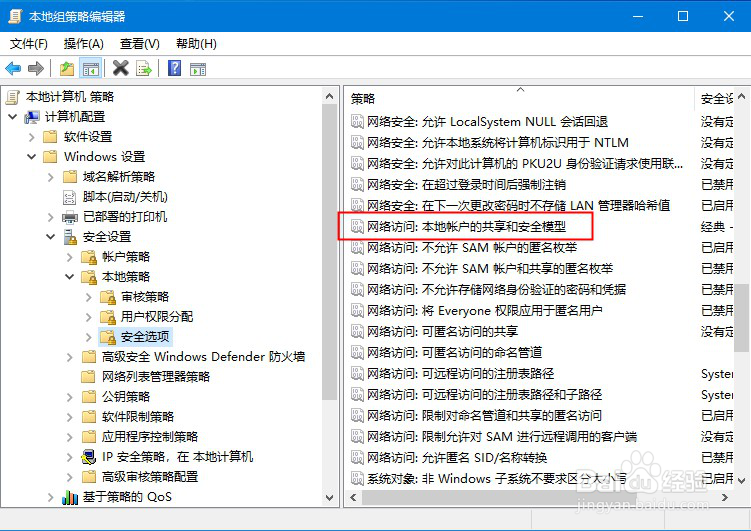The image size is (751, 531).
Task: Click policy list vertical scroll up arrow
Action: (x=741, y=96)
